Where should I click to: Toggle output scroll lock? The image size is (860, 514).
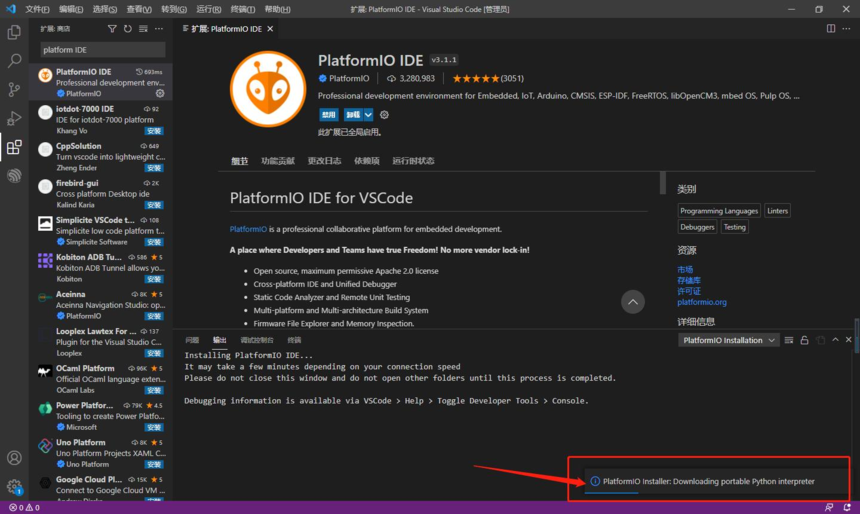coord(804,340)
